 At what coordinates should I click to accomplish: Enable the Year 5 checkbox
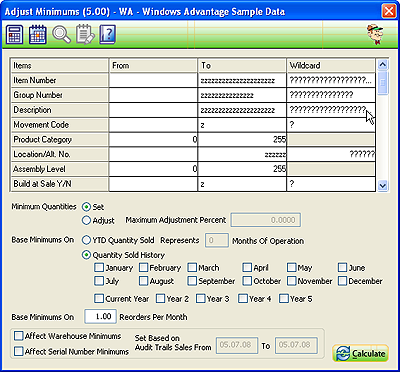click(284, 298)
